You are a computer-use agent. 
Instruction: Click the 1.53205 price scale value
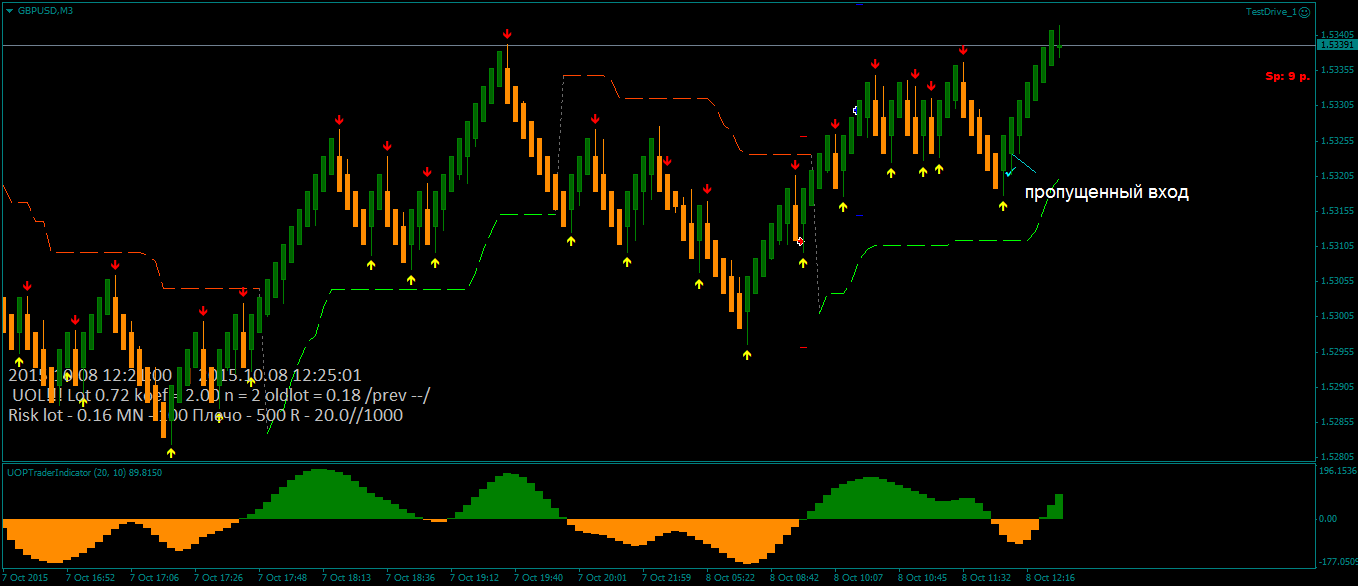pyautogui.click(x=1338, y=175)
